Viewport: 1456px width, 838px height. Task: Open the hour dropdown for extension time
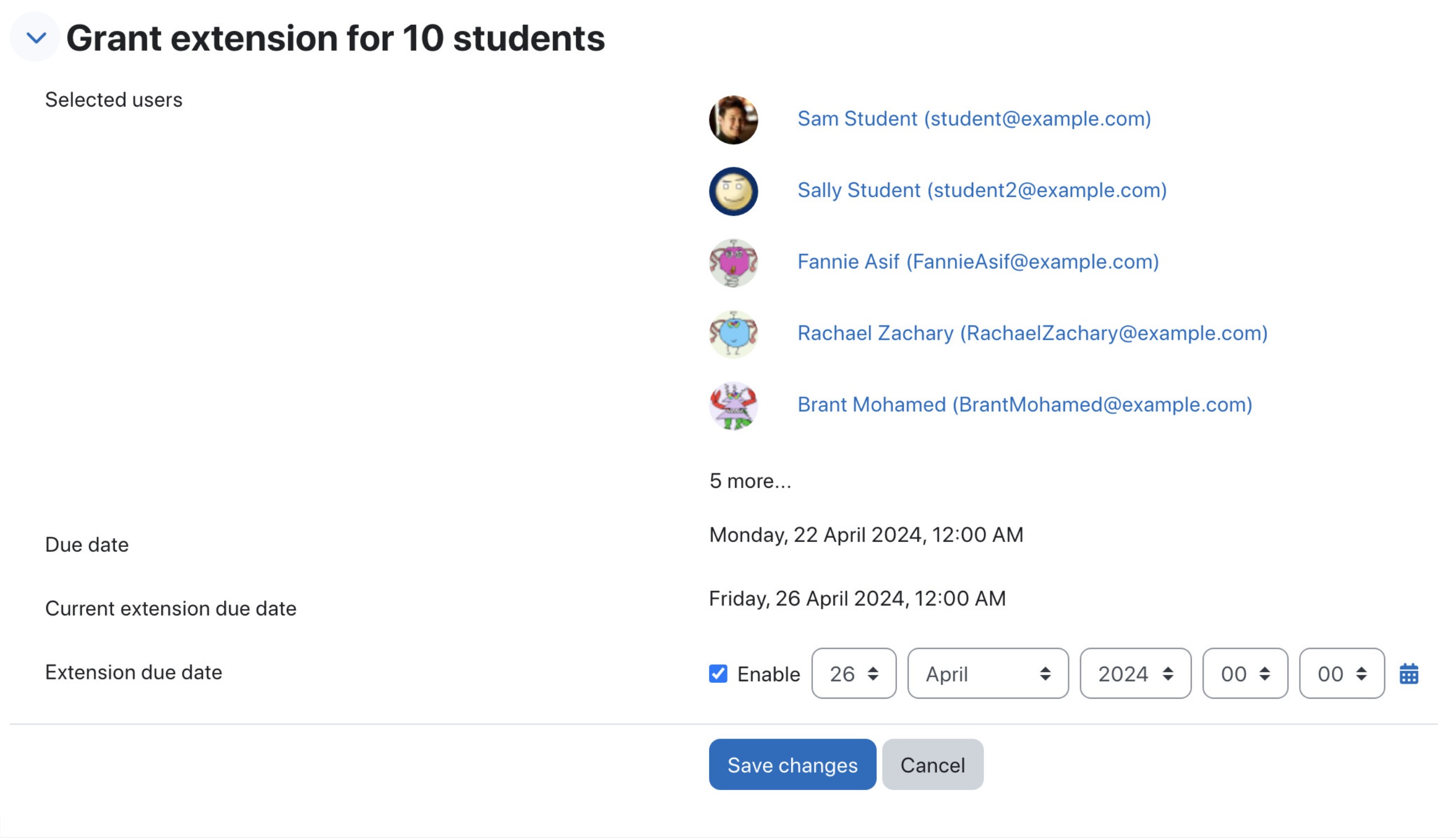coord(1245,673)
